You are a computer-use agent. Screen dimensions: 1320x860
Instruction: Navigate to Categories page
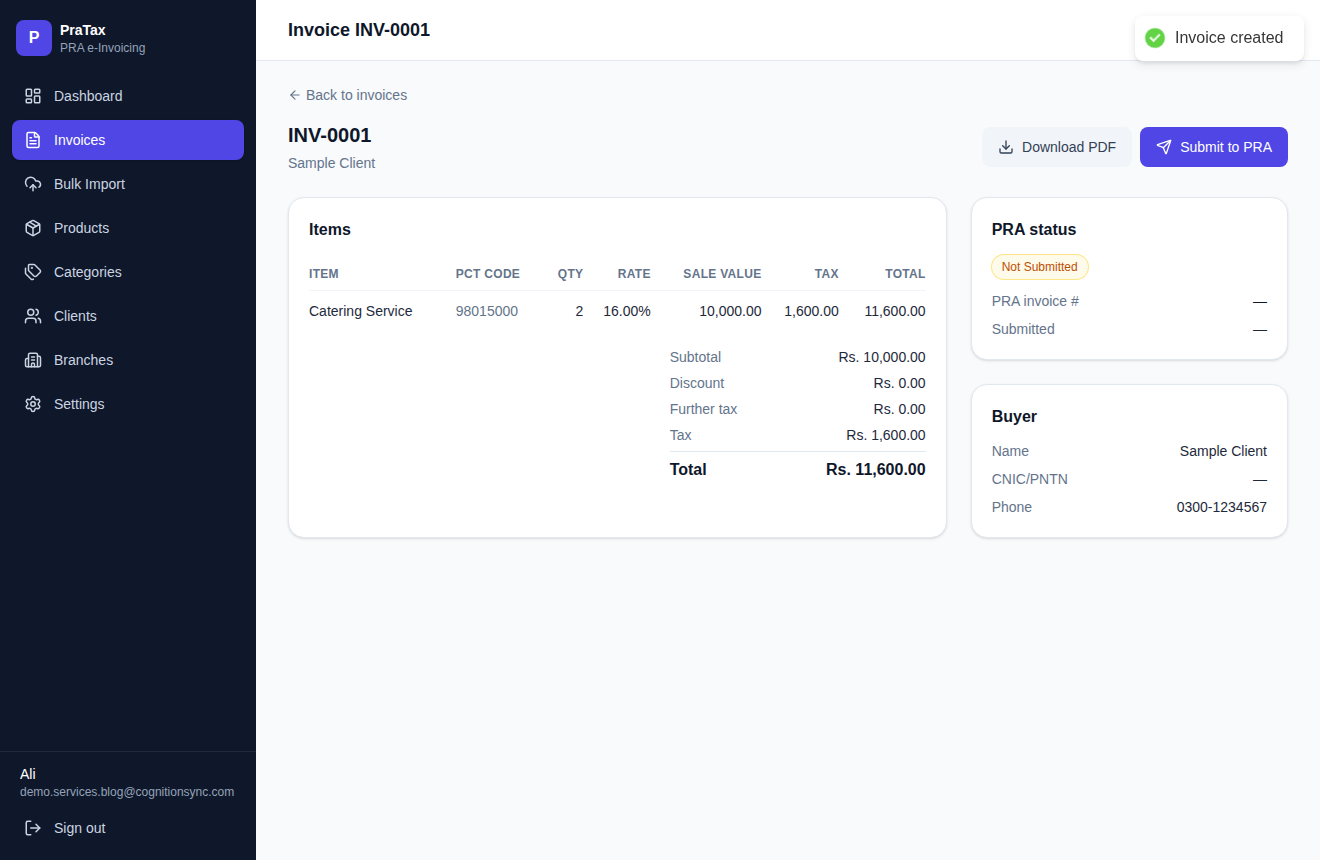(128, 272)
